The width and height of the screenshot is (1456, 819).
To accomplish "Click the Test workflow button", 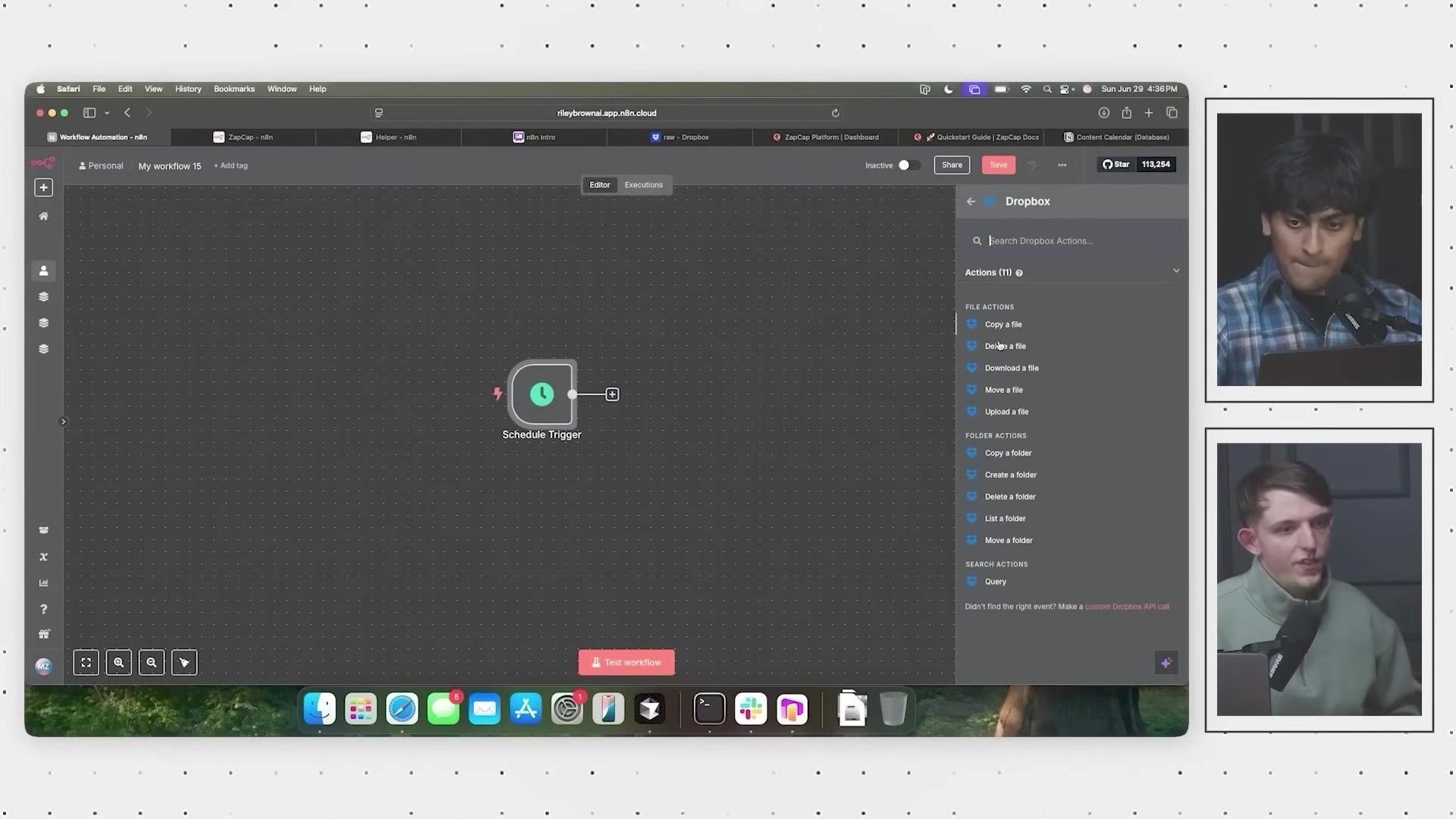I will 626,663.
